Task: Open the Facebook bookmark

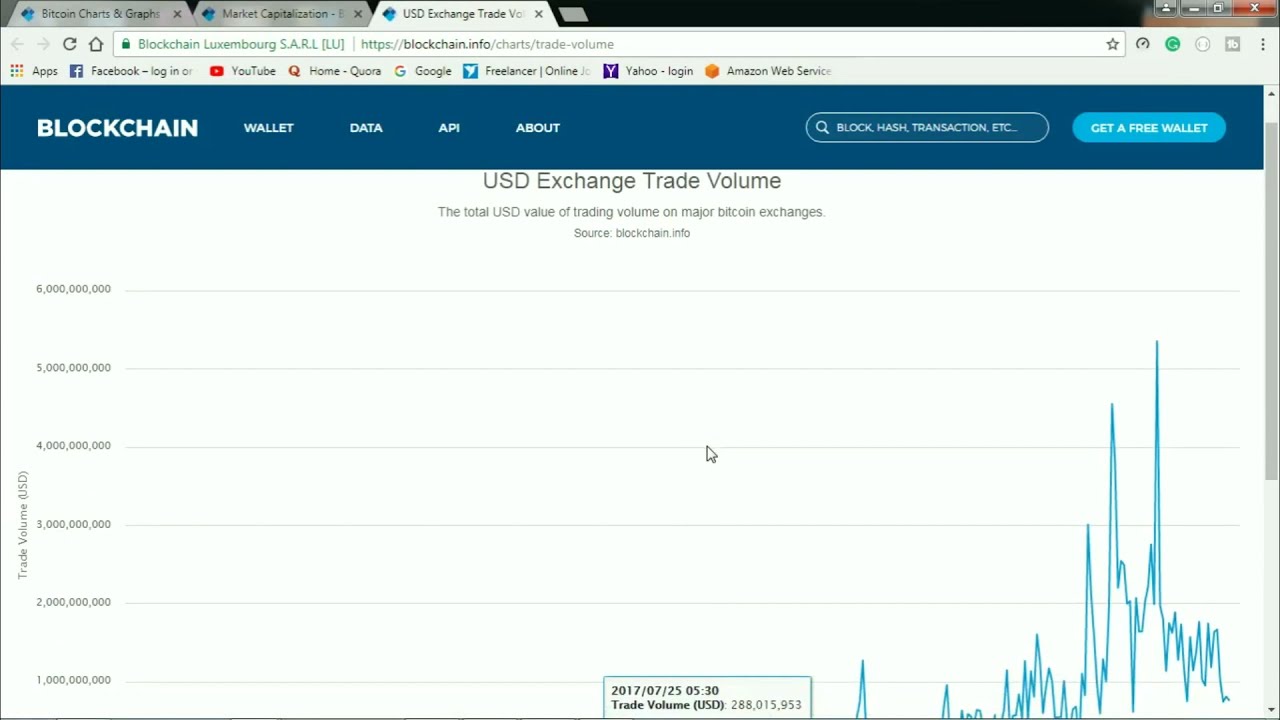Action: (x=131, y=71)
